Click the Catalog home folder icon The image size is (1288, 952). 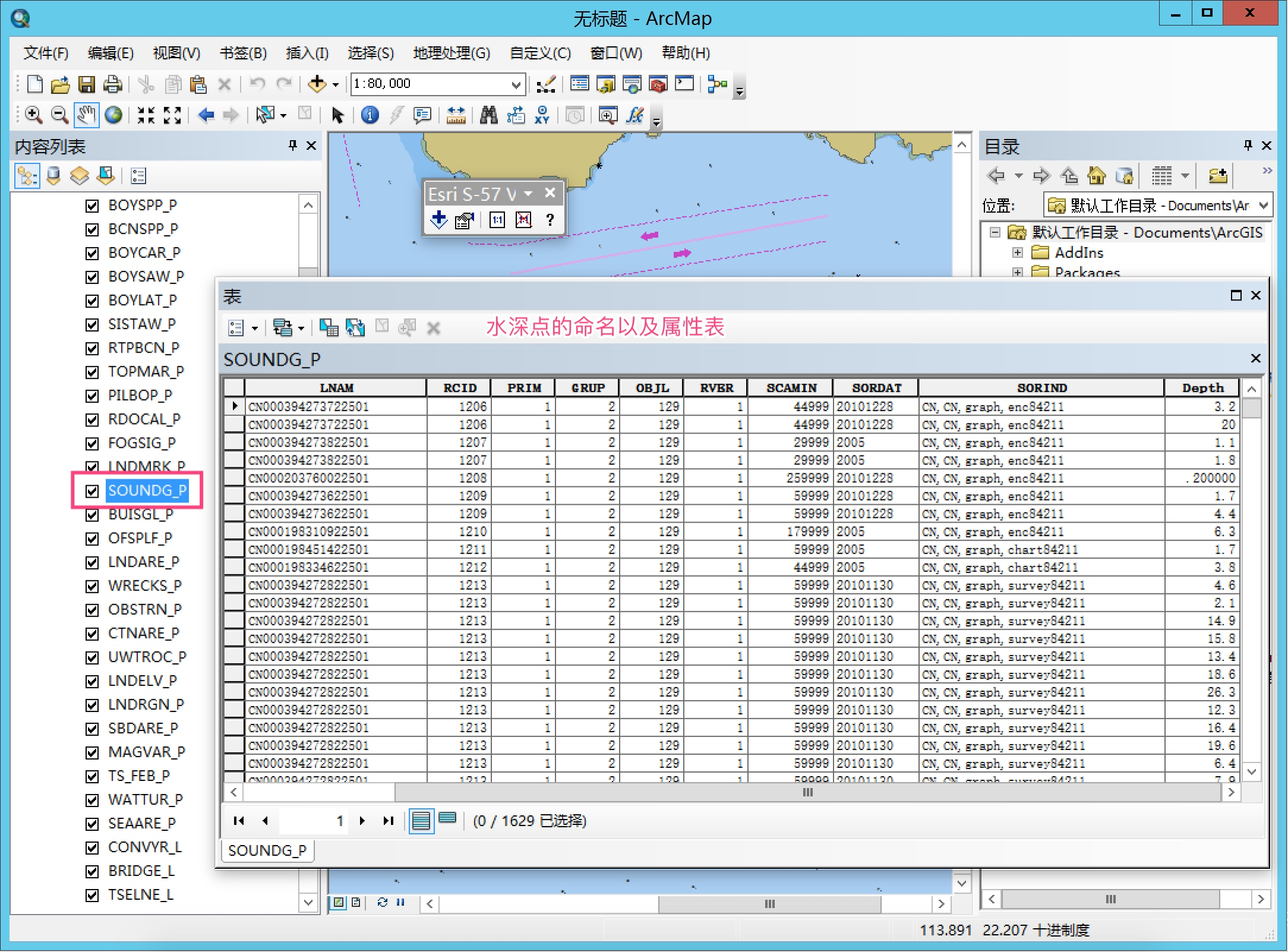pyautogui.click(x=1097, y=176)
